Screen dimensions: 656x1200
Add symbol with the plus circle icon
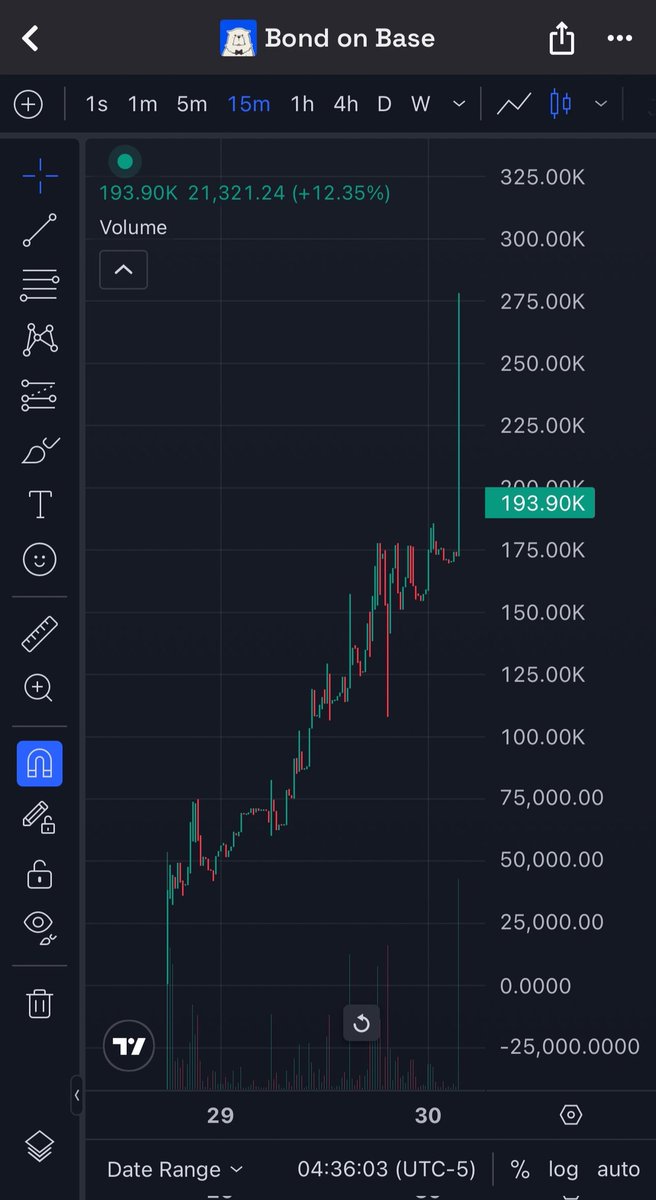pyautogui.click(x=28, y=103)
